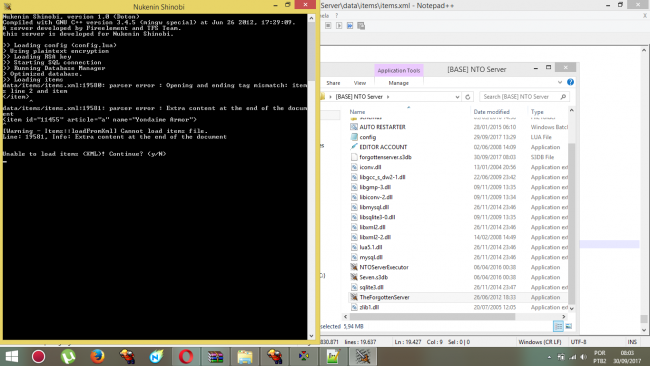Click the console window vertical scrollbar
The width and height of the screenshot is (650, 366).
[311, 52]
